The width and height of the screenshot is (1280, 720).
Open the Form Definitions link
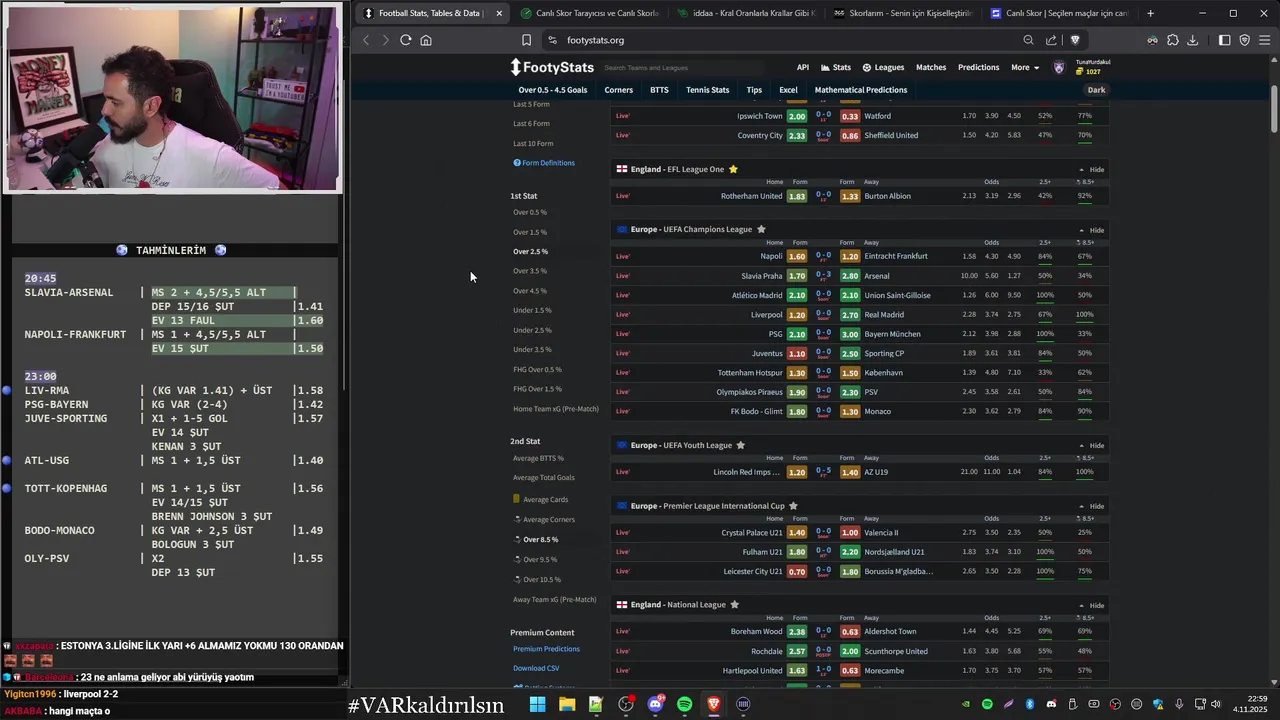(544, 163)
